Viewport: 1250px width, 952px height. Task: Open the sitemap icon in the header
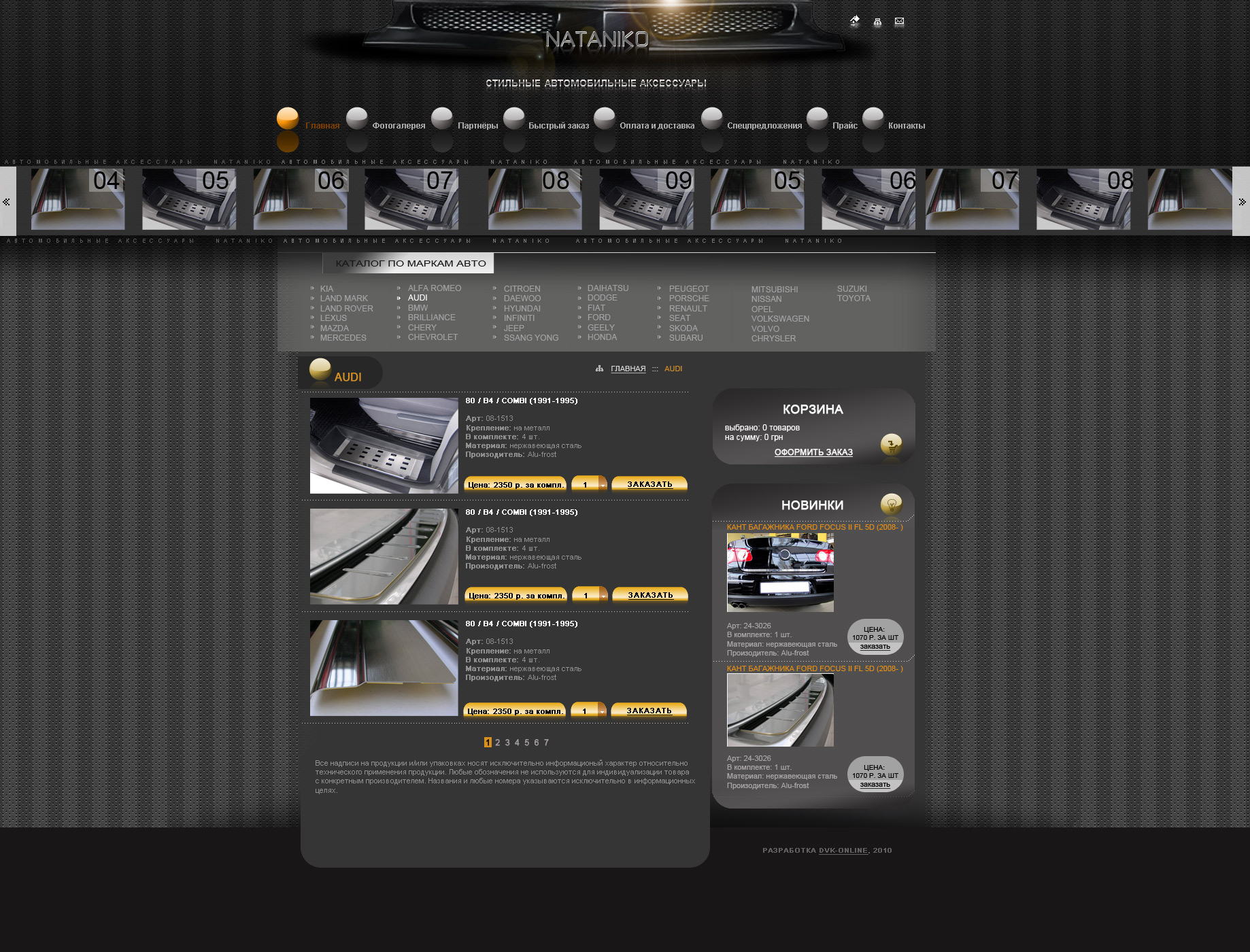pyautogui.click(x=877, y=22)
